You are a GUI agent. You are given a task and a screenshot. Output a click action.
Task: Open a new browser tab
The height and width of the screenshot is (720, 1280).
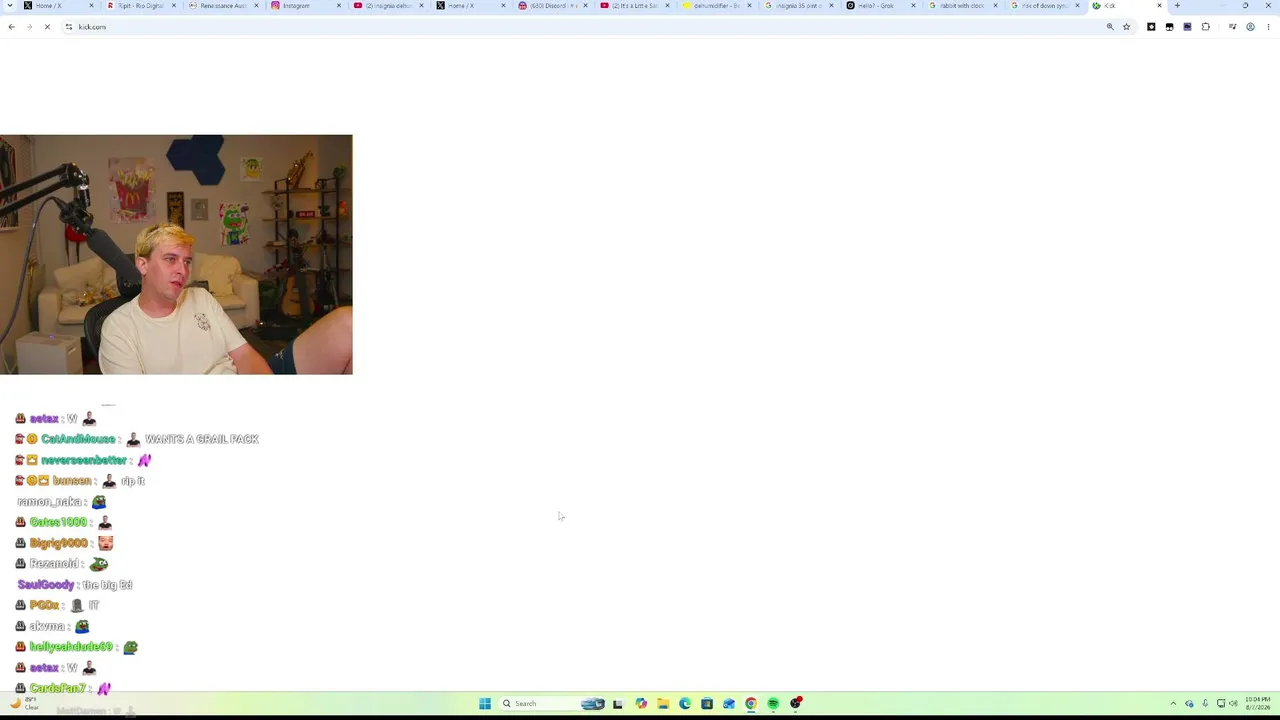point(1177,6)
